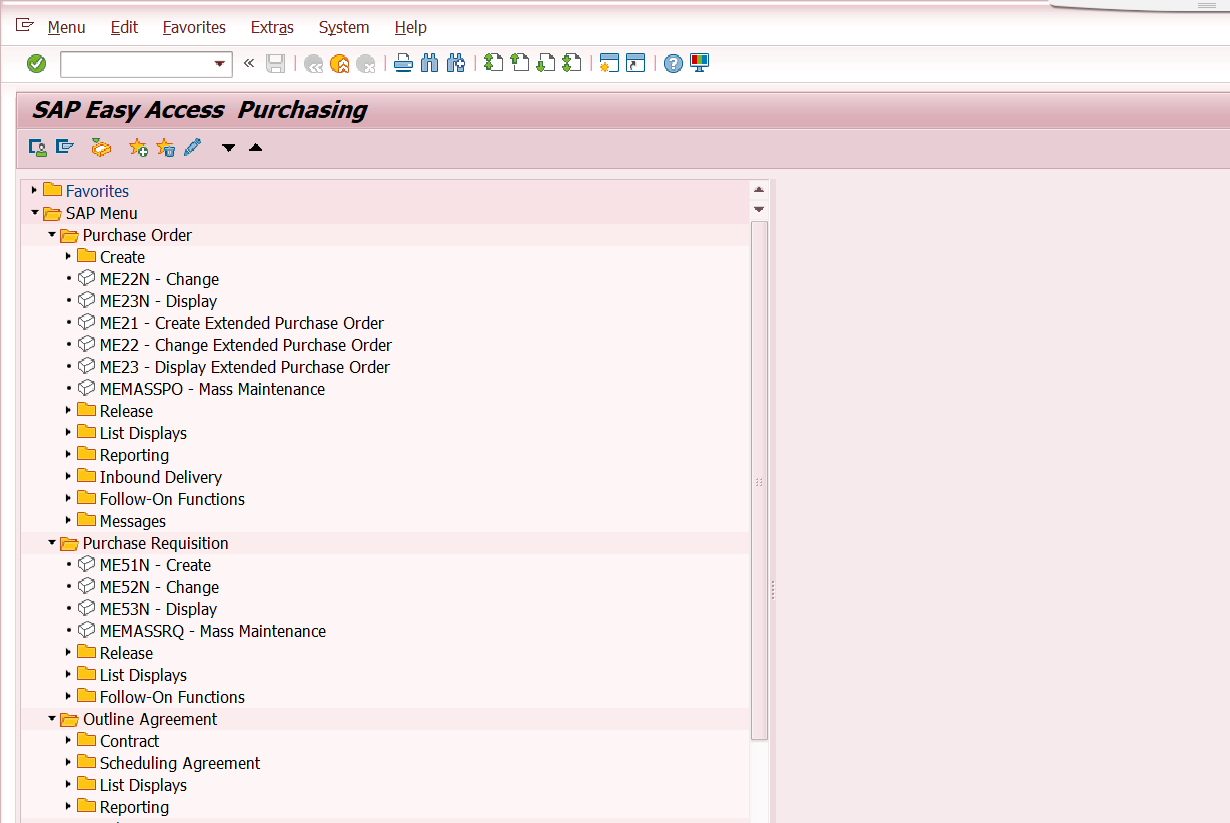Click the Find binoculars icon
This screenshot has width=1230, height=823.
pos(430,64)
